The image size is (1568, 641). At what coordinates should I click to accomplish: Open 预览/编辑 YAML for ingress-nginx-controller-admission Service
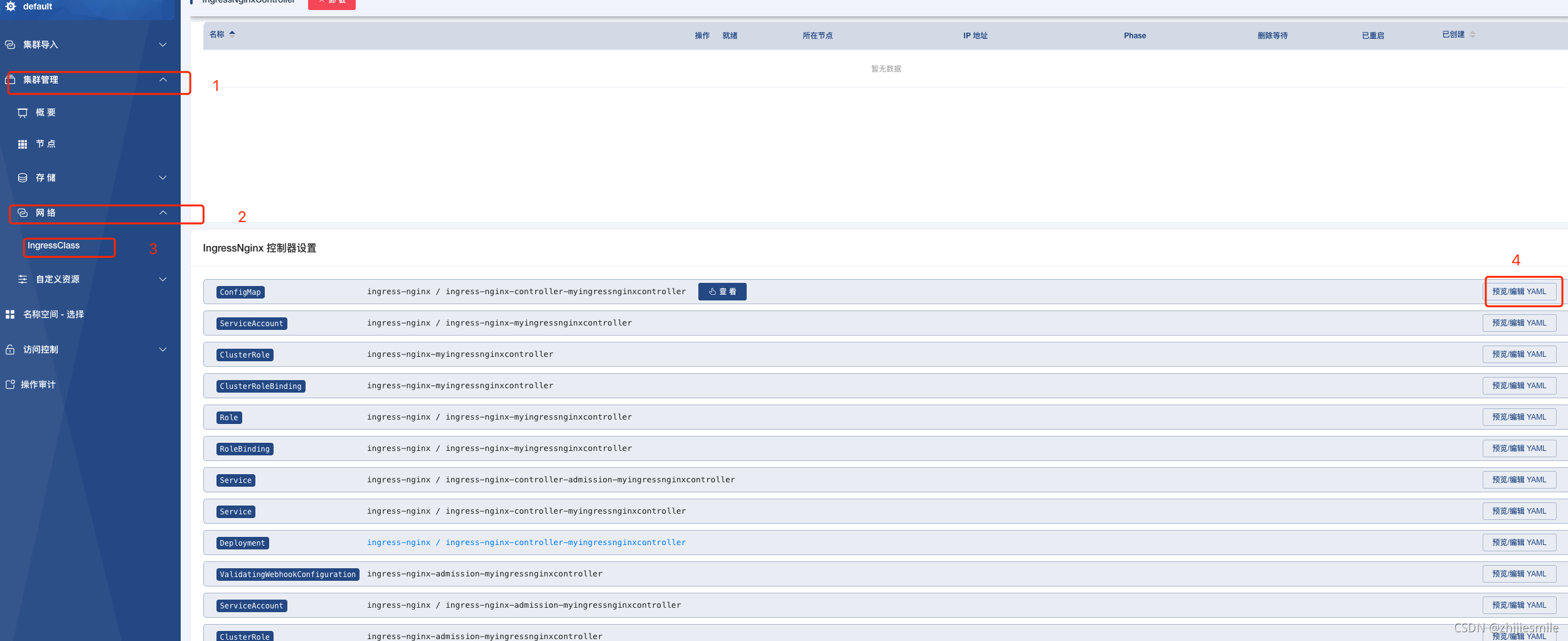[x=1519, y=480]
